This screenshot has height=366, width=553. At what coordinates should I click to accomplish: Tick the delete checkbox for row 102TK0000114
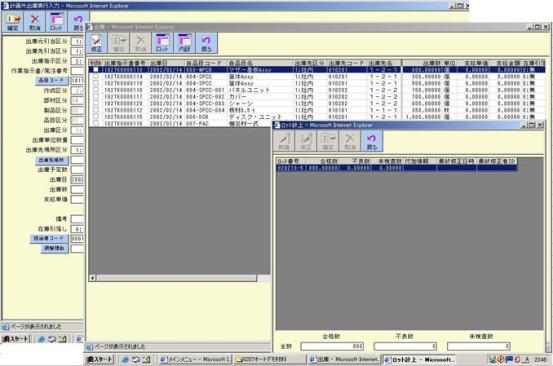click(x=96, y=76)
